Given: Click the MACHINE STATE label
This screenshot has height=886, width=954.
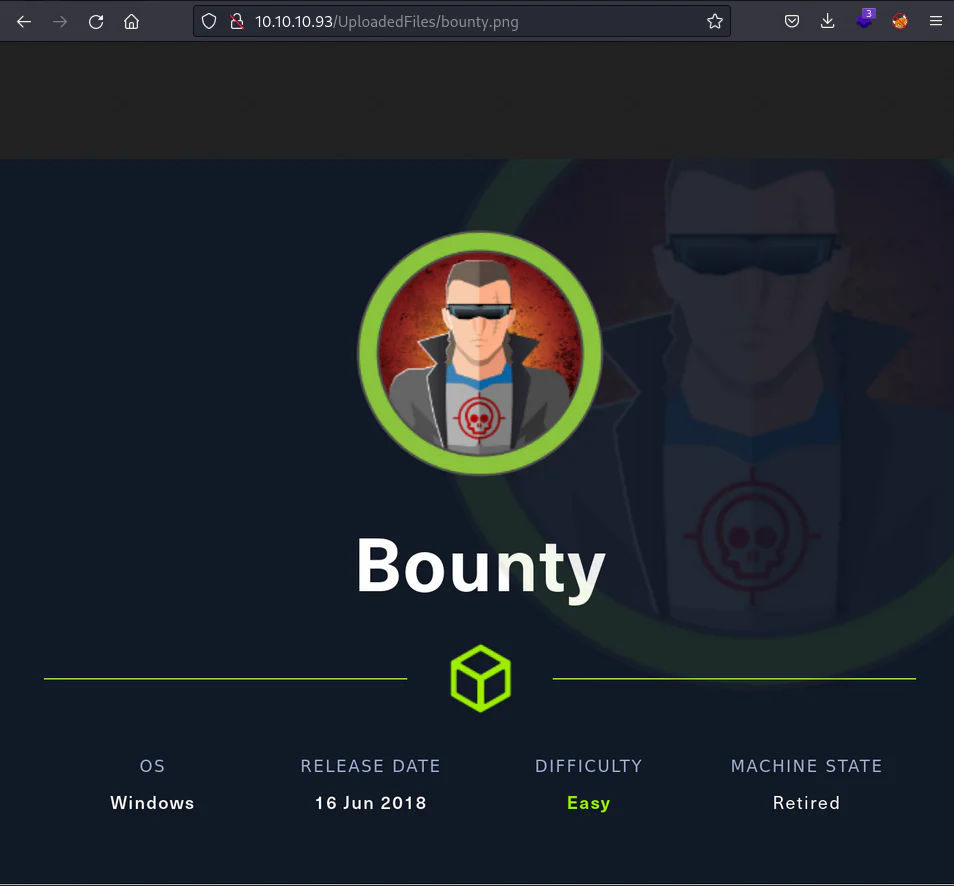Looking at the screenshot, I should point(806,766).
